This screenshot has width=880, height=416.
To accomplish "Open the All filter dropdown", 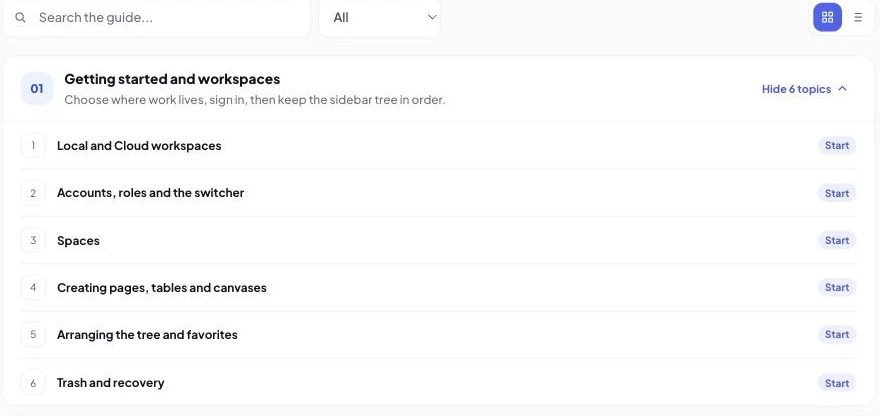I will (x=379, y=17).
